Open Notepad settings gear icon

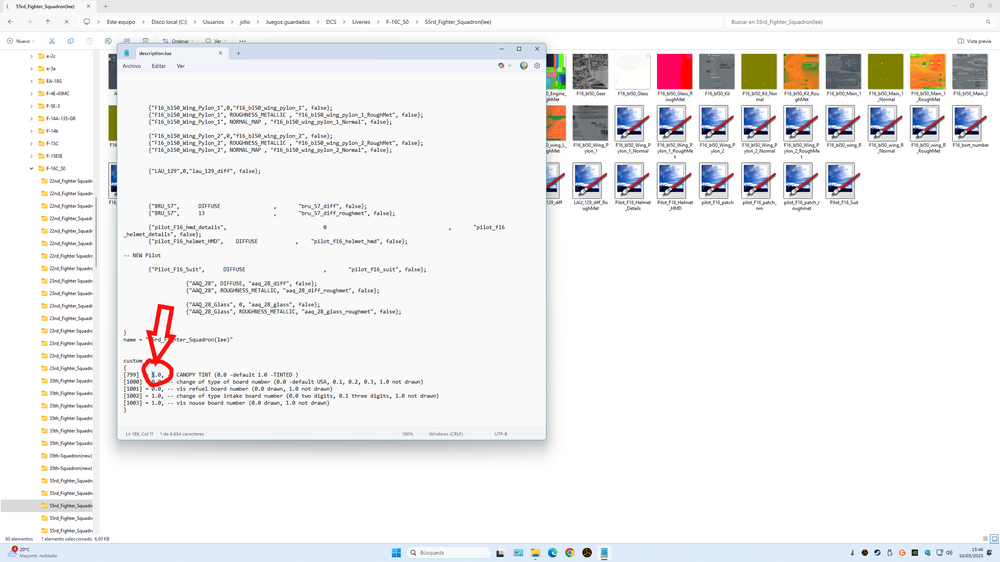(537, 66)
